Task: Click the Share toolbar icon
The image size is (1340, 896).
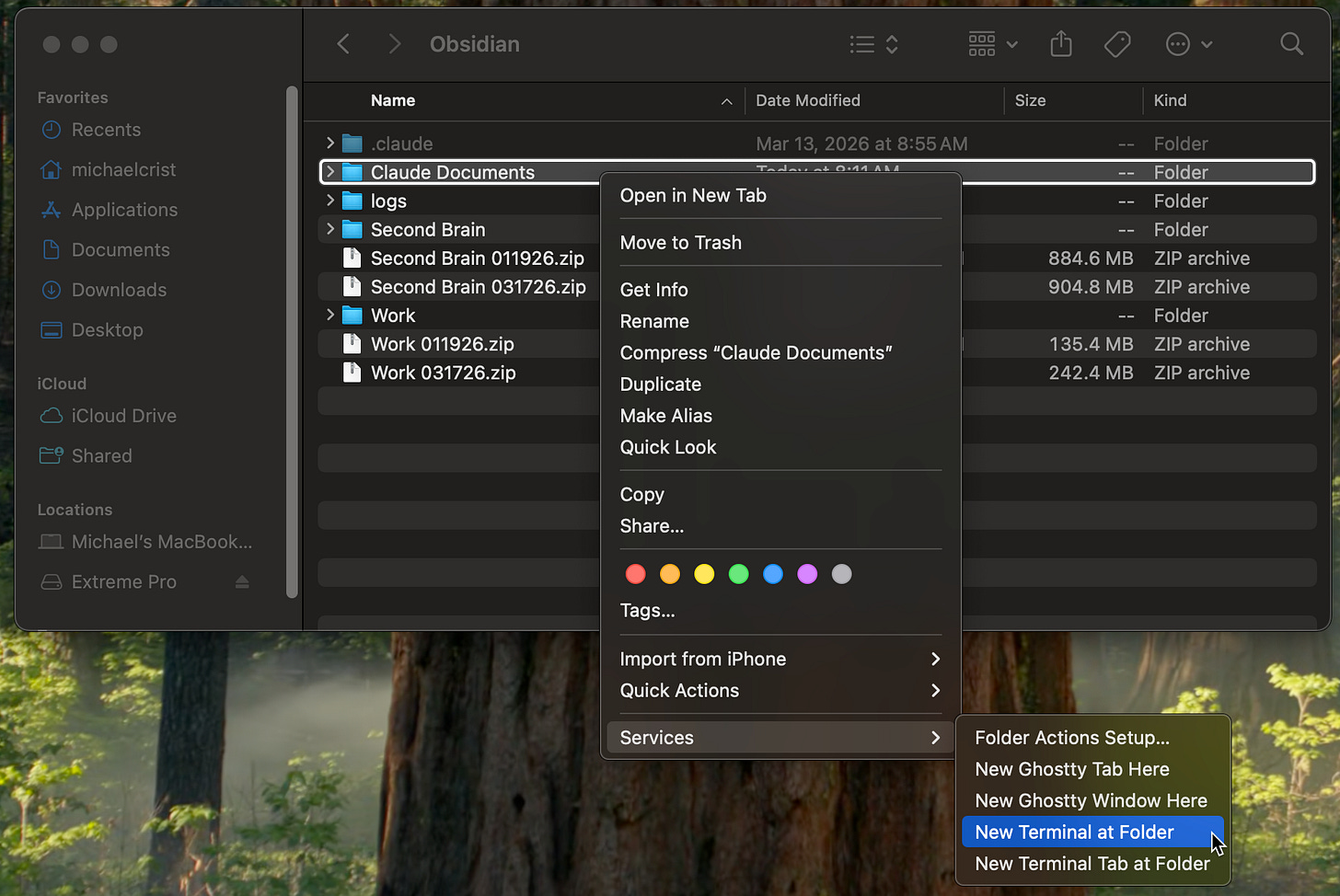Action: pos(1061,44)
